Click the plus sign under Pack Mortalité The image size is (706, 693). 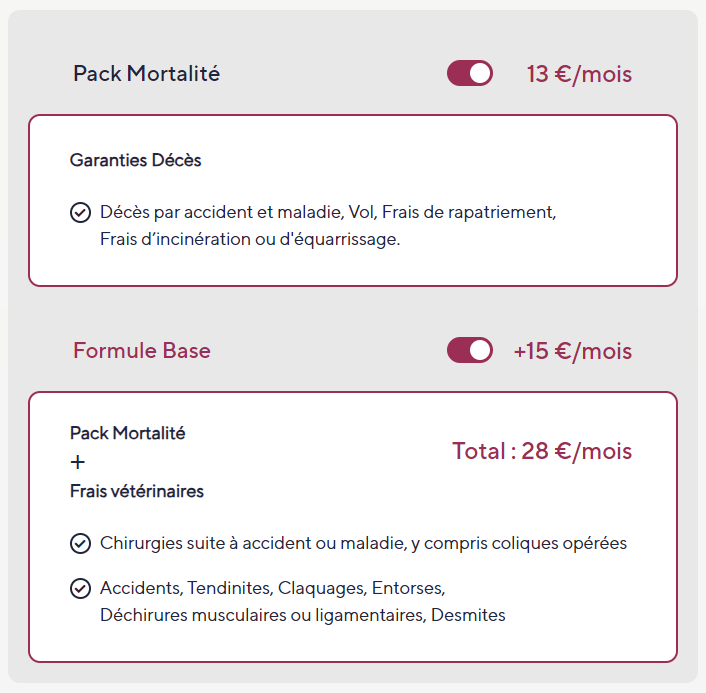78,462
